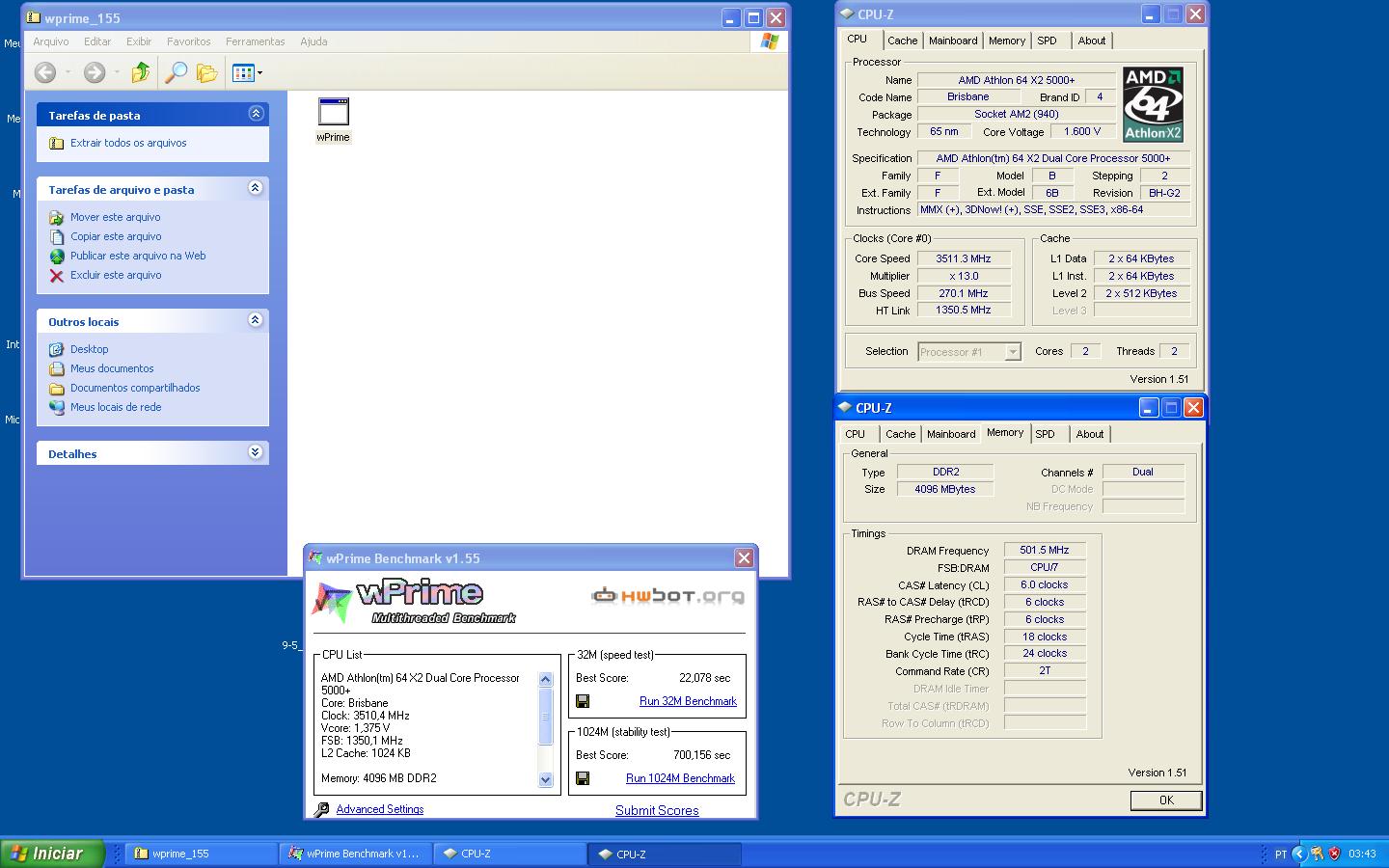Click the DRAM Frequency 501.5 MHz field

click(x=1045, y=550)
